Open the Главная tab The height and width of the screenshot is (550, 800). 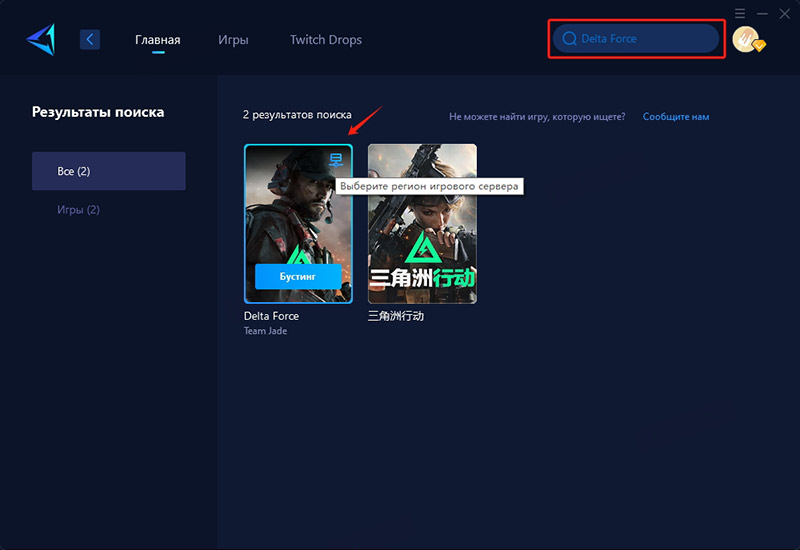tap(158, 40)
